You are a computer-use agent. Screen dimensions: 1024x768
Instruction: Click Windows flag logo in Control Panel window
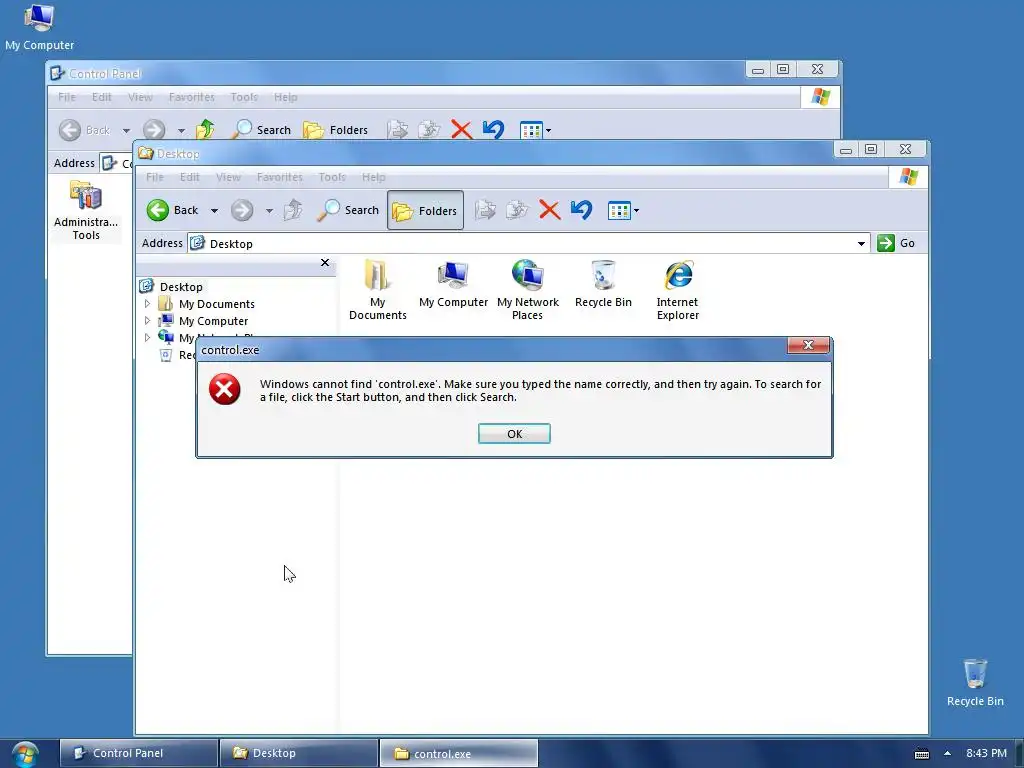pyautogui.click(x=820, y=97)
